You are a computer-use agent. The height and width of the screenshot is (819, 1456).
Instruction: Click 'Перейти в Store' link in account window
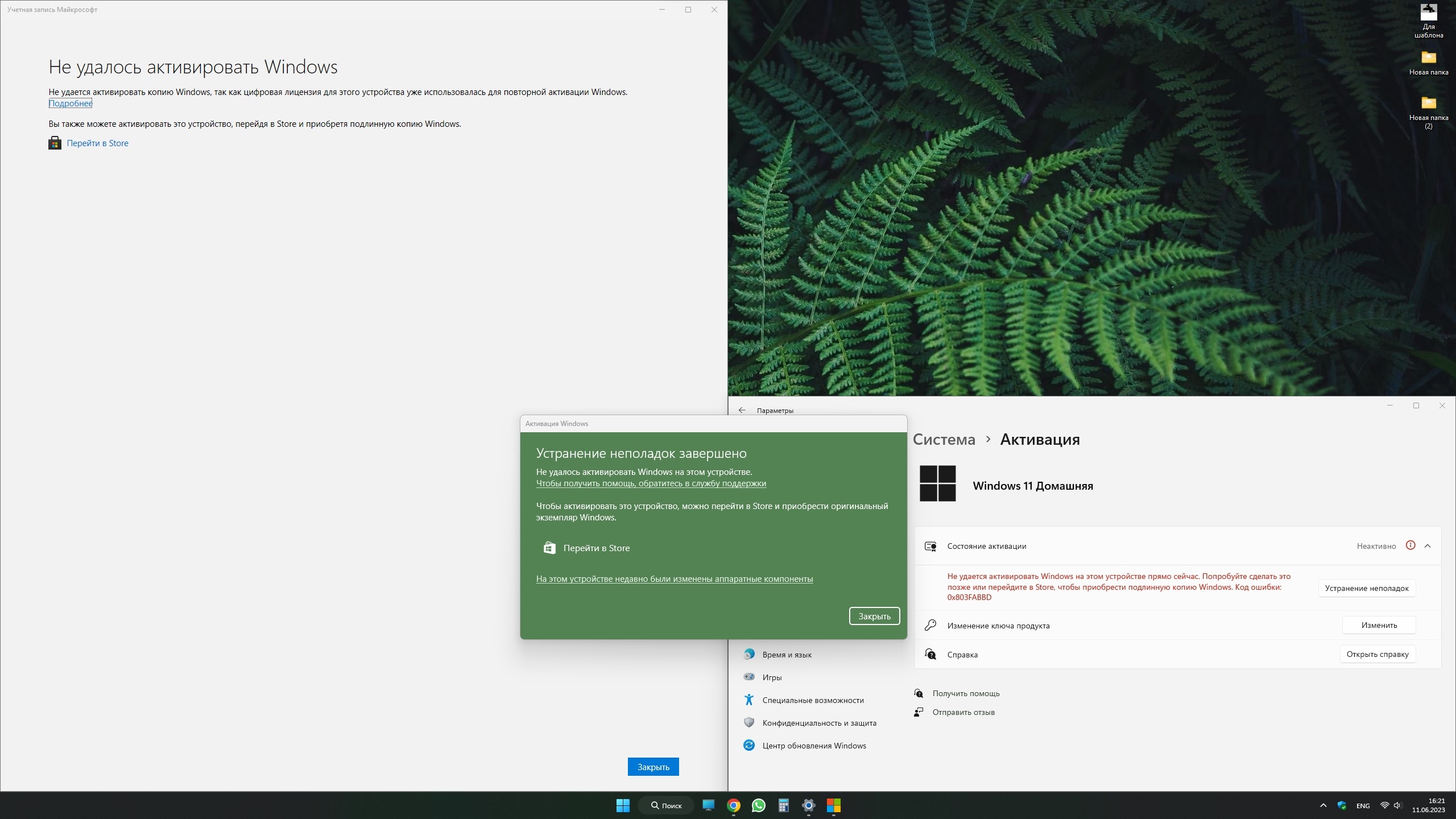click(97, 143)
